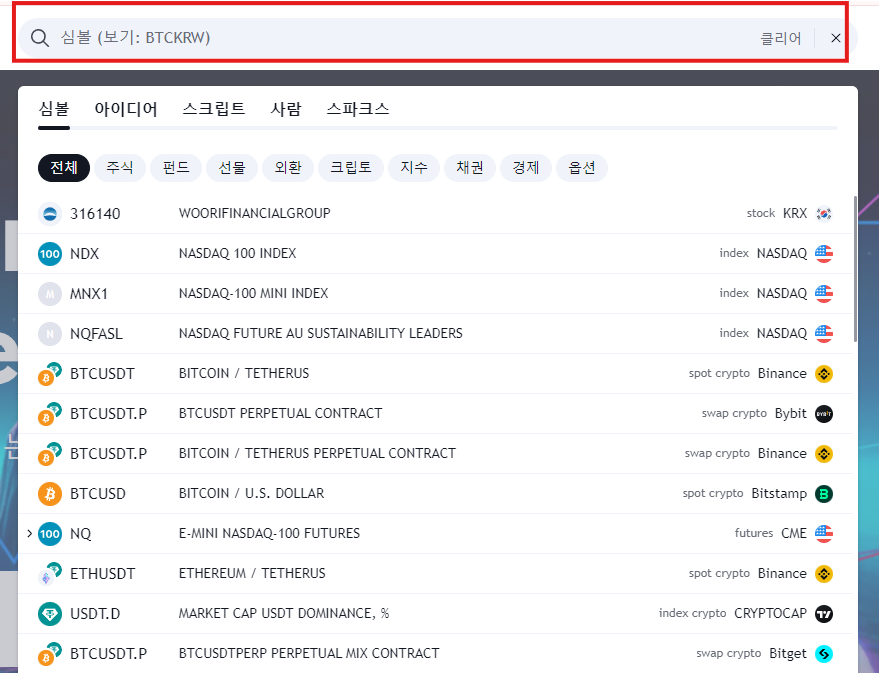The width and height of the screenshot is (879, 673).
Task: Select E-MINI NASDAQ-100 FUTURES result
Action: pos(436,534)
